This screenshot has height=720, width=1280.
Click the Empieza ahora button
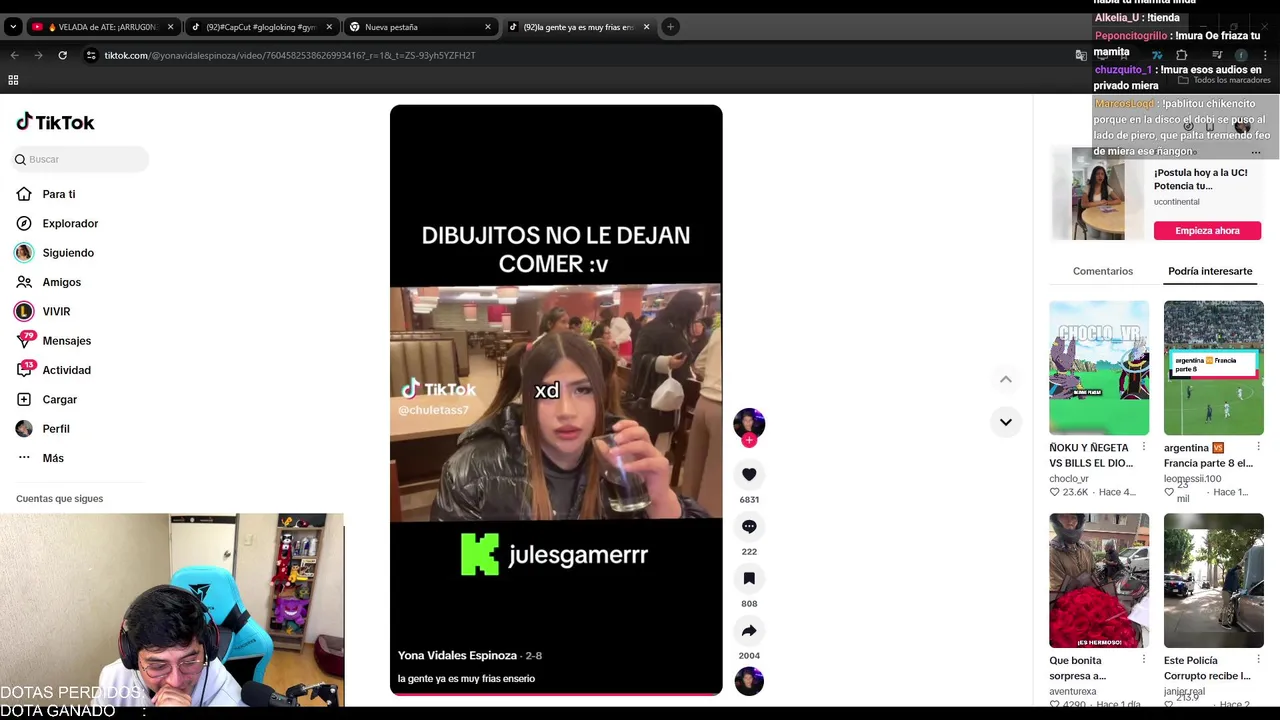(x=1207, y=231)
